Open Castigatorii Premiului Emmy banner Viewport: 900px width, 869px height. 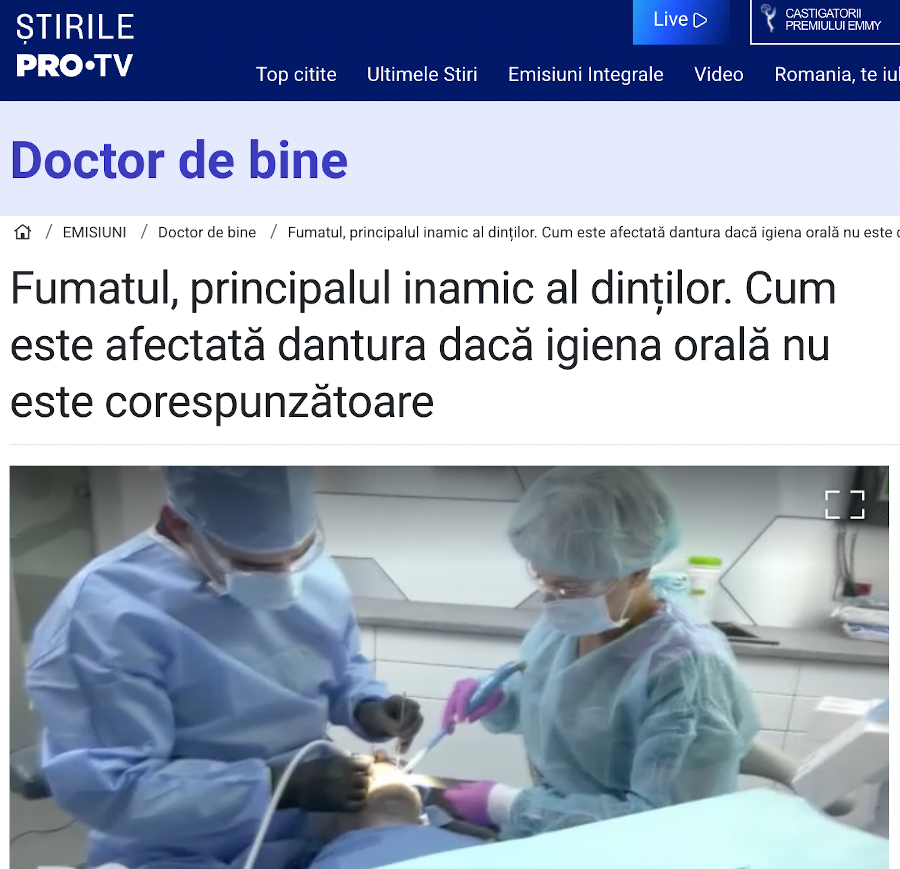tap(825, 22)
